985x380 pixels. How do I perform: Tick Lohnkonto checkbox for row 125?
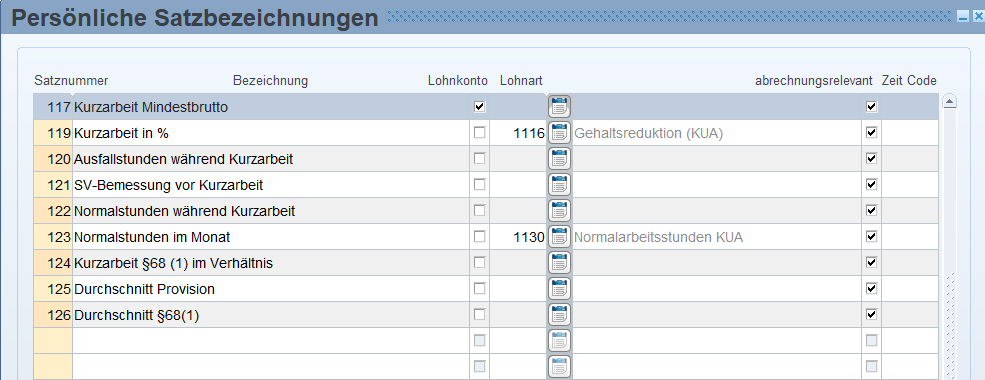480,288
